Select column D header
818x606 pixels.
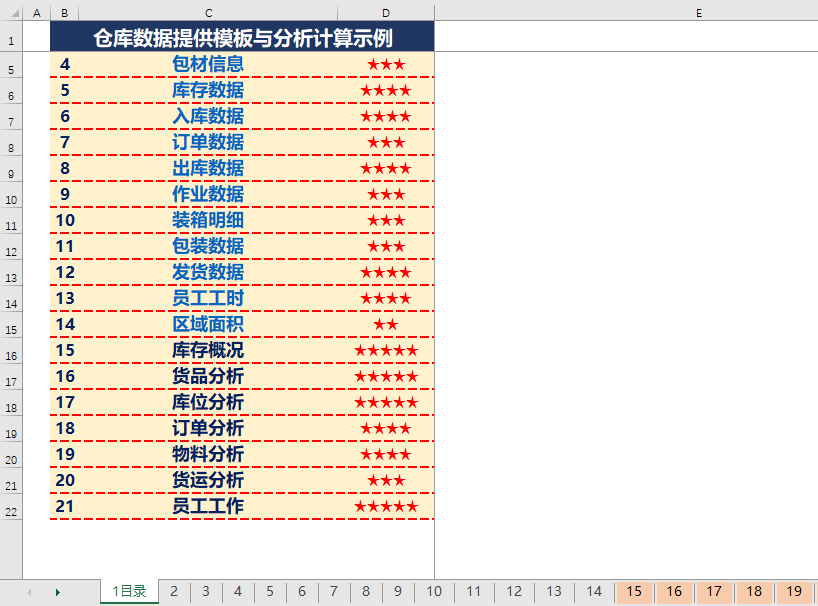pos(386,13)
